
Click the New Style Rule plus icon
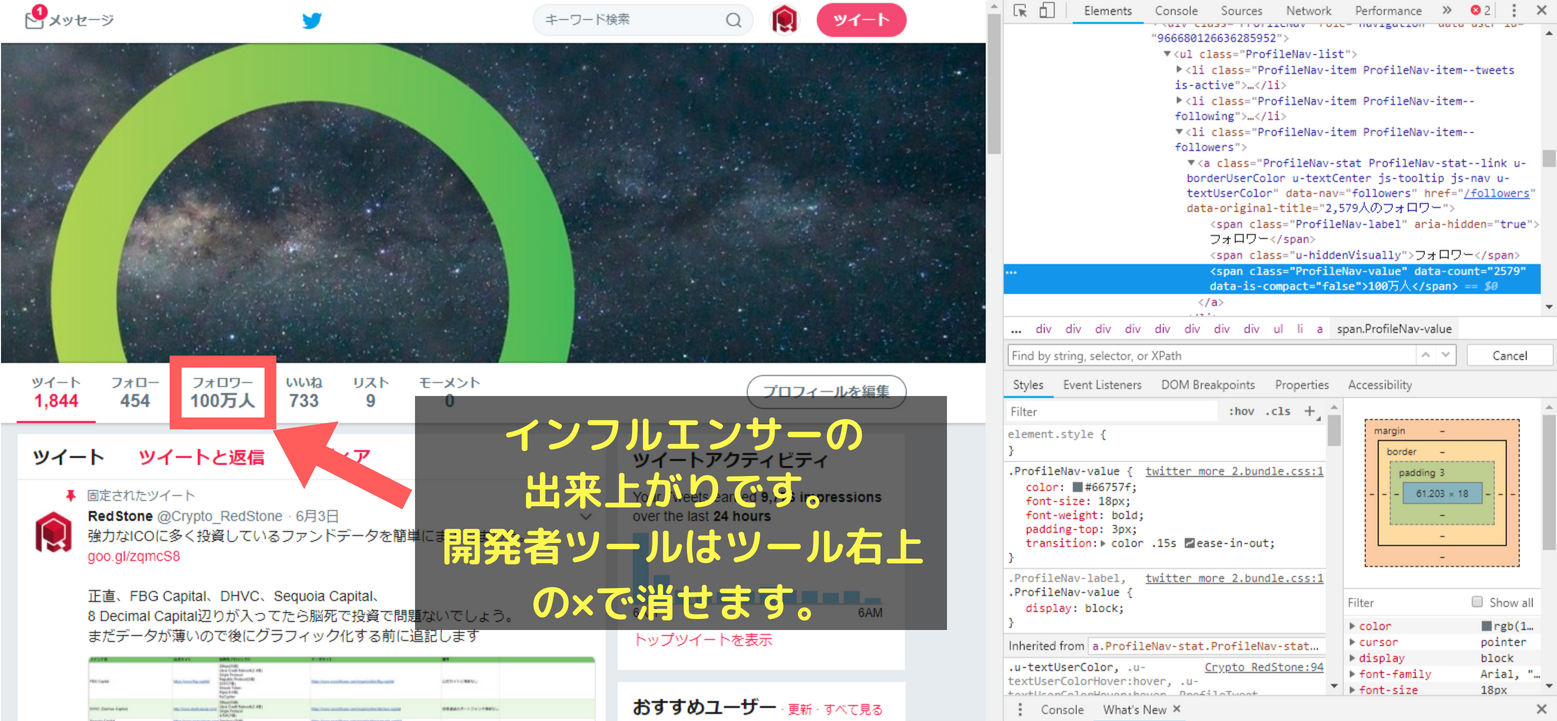click(1310, 411)
